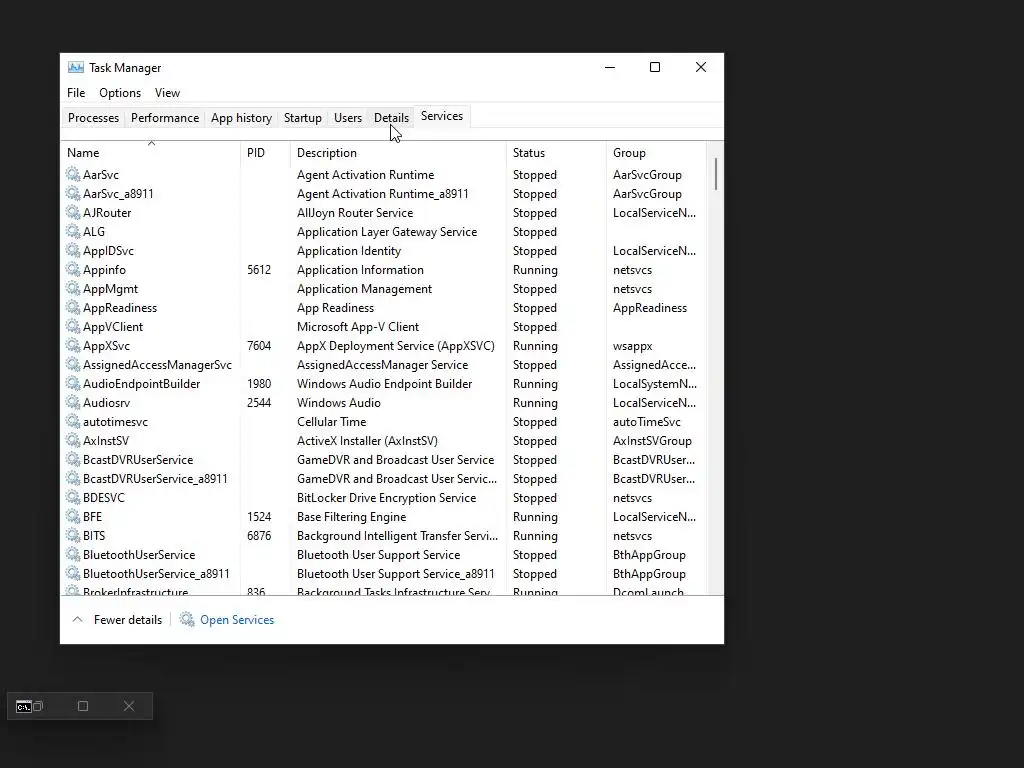
Task: Click the command prompt icon in the taskbar preview
Action: pyautogui.click(x=24, y=707)
